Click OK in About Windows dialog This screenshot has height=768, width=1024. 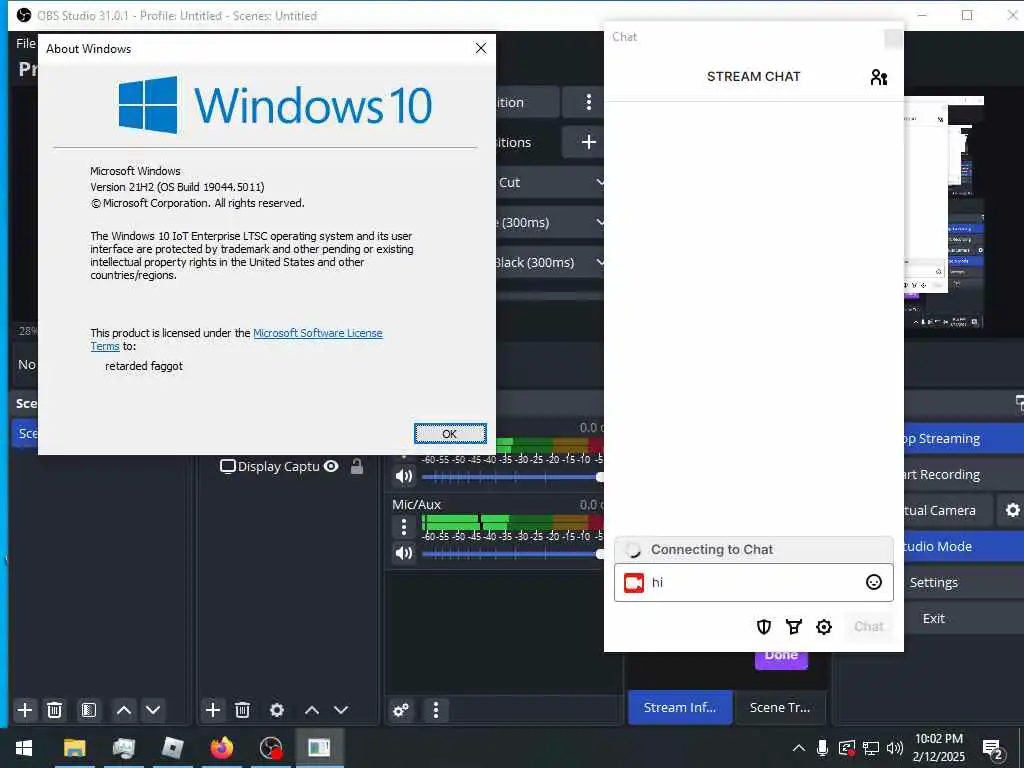coord(450,434)
